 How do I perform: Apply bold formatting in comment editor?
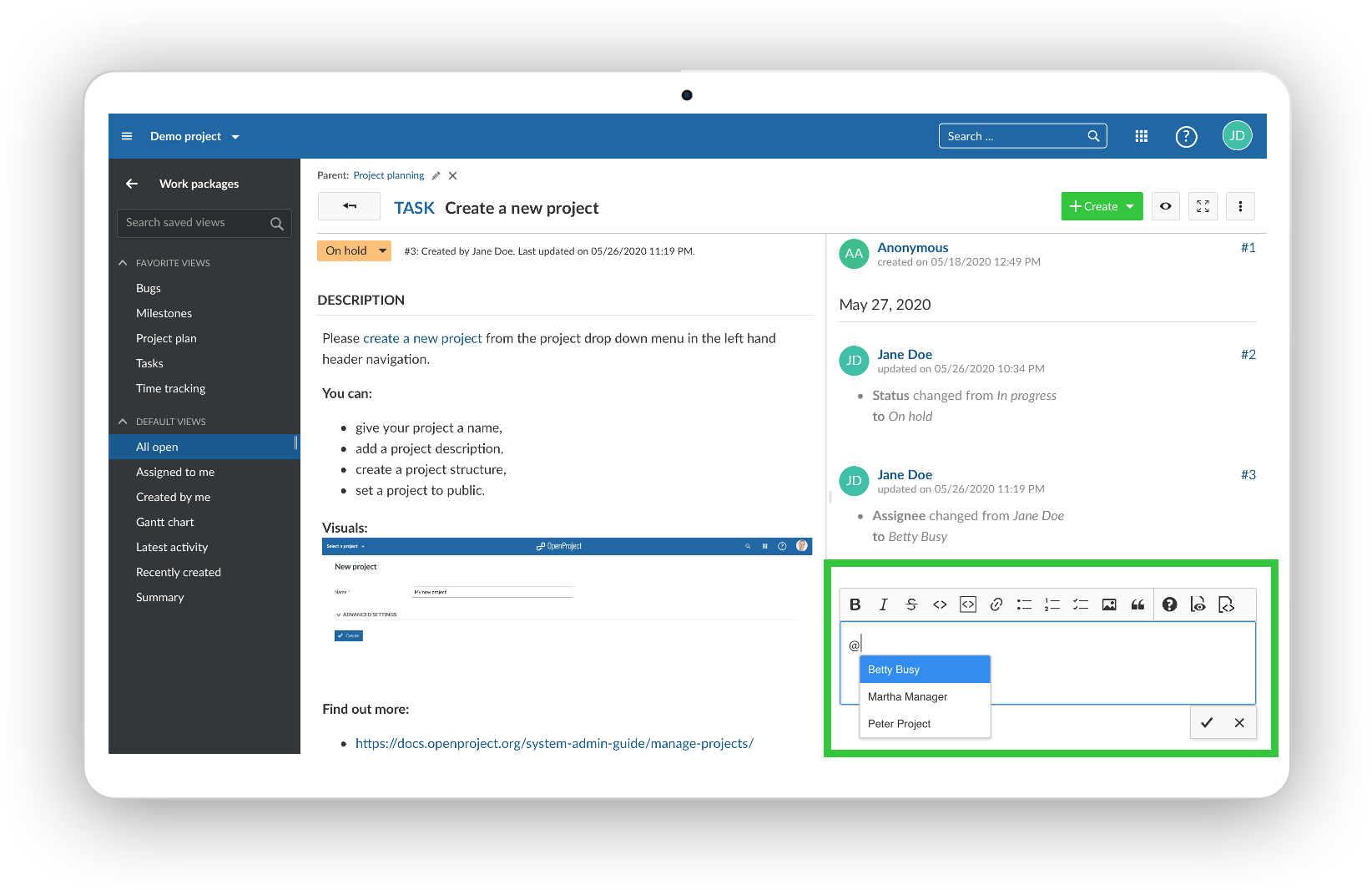click(855, 604)
